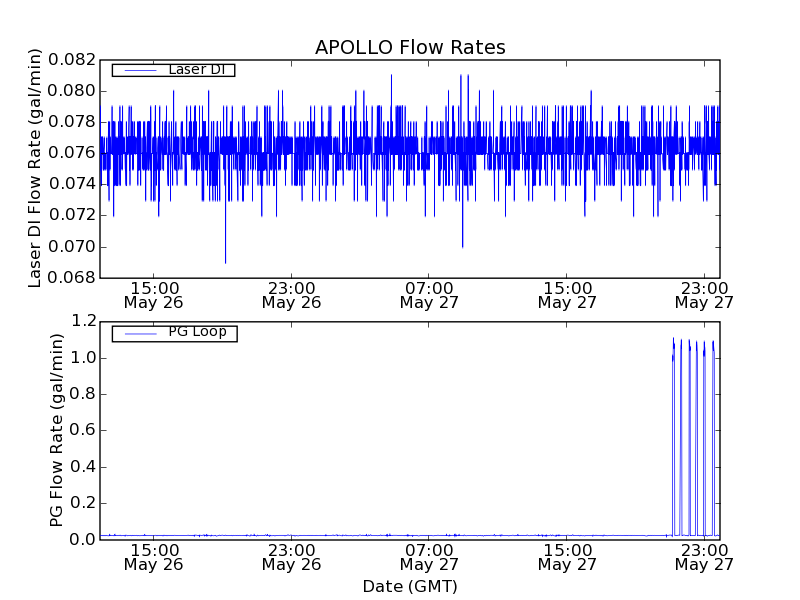
Task: Click the PG Flow Rate y-axis label
Action: point(57,430)
